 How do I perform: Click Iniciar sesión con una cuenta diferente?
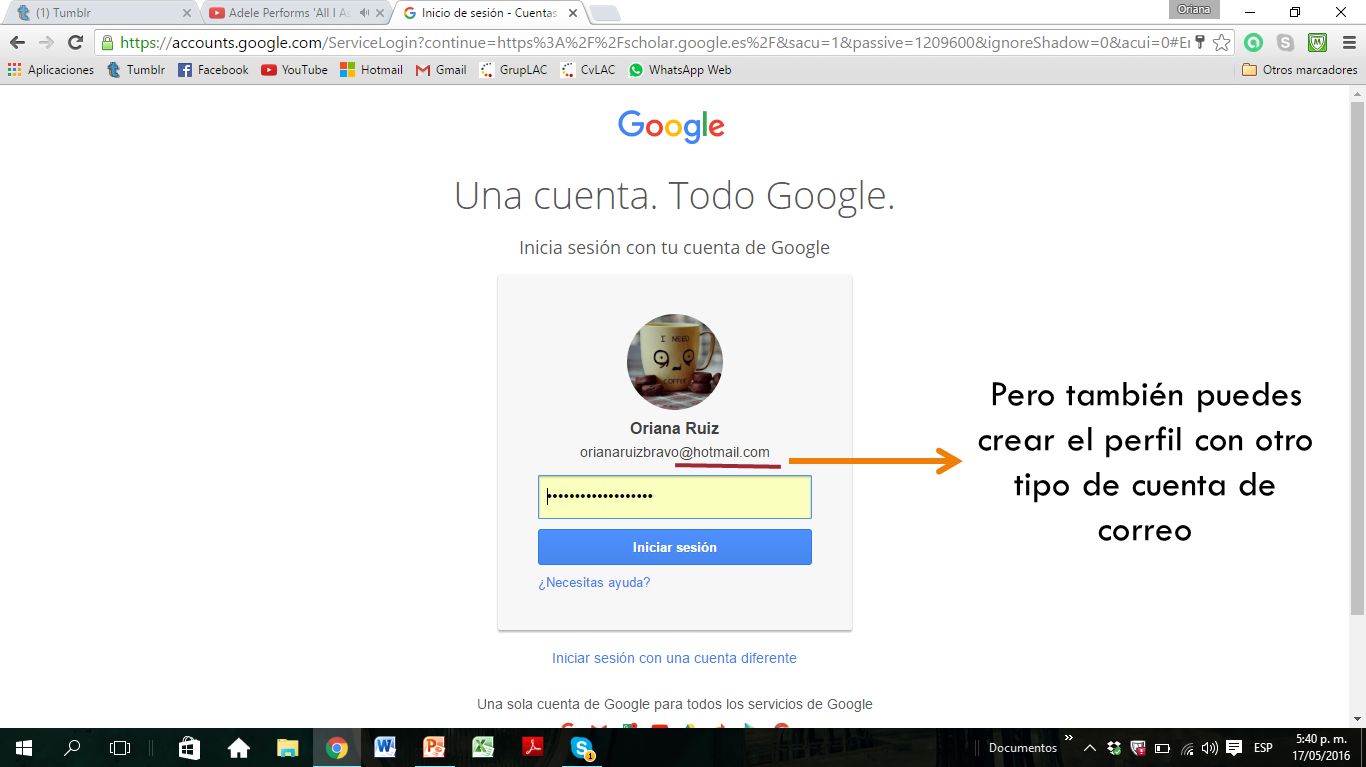point(674,658)
